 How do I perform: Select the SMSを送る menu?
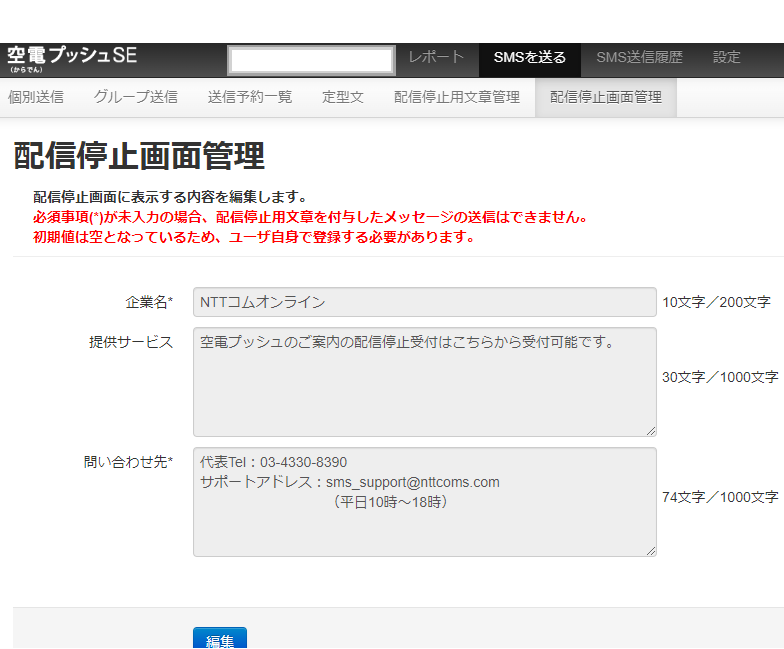tap(530, 58)
